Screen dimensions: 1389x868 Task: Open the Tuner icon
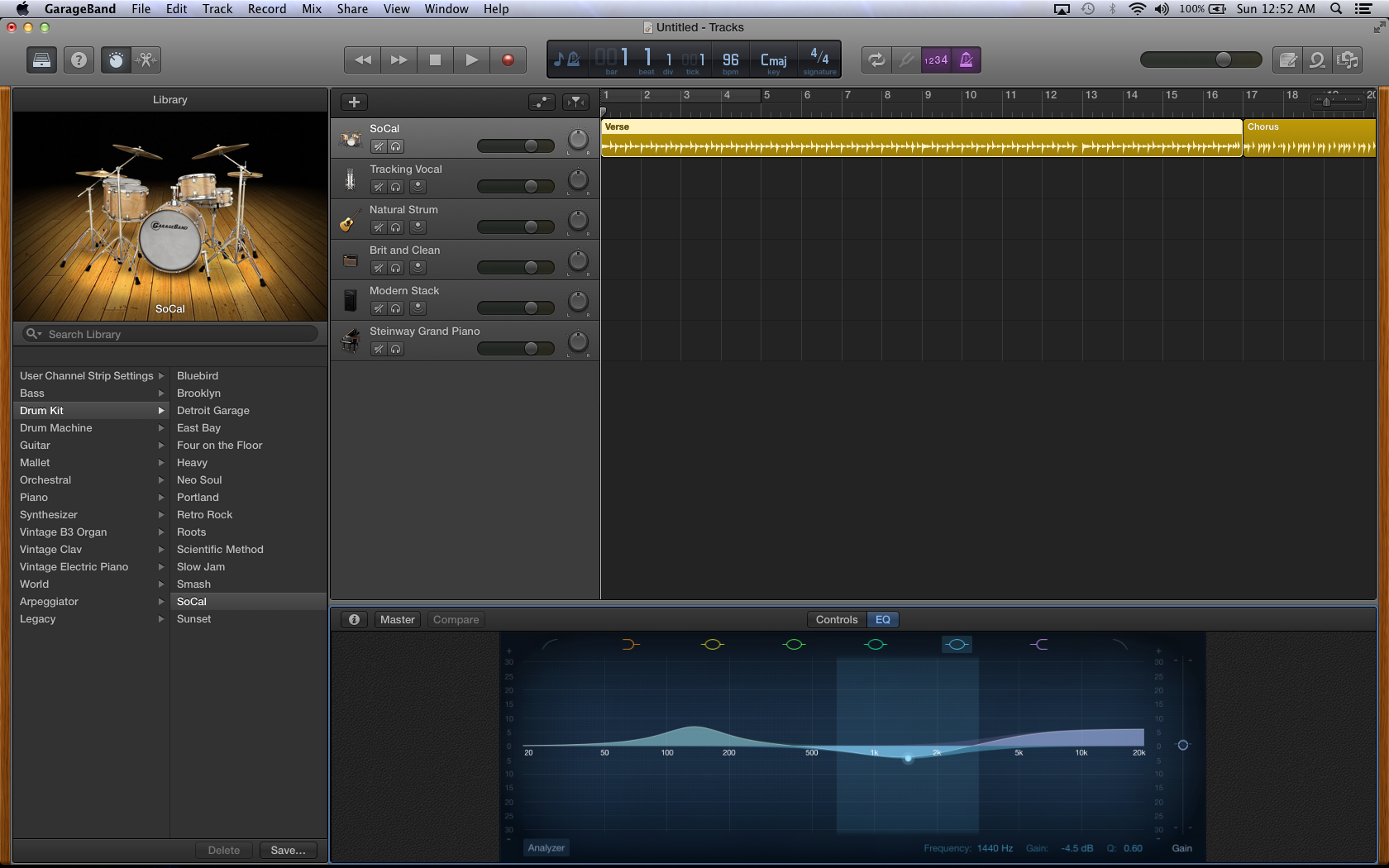[x=907, y=60]
